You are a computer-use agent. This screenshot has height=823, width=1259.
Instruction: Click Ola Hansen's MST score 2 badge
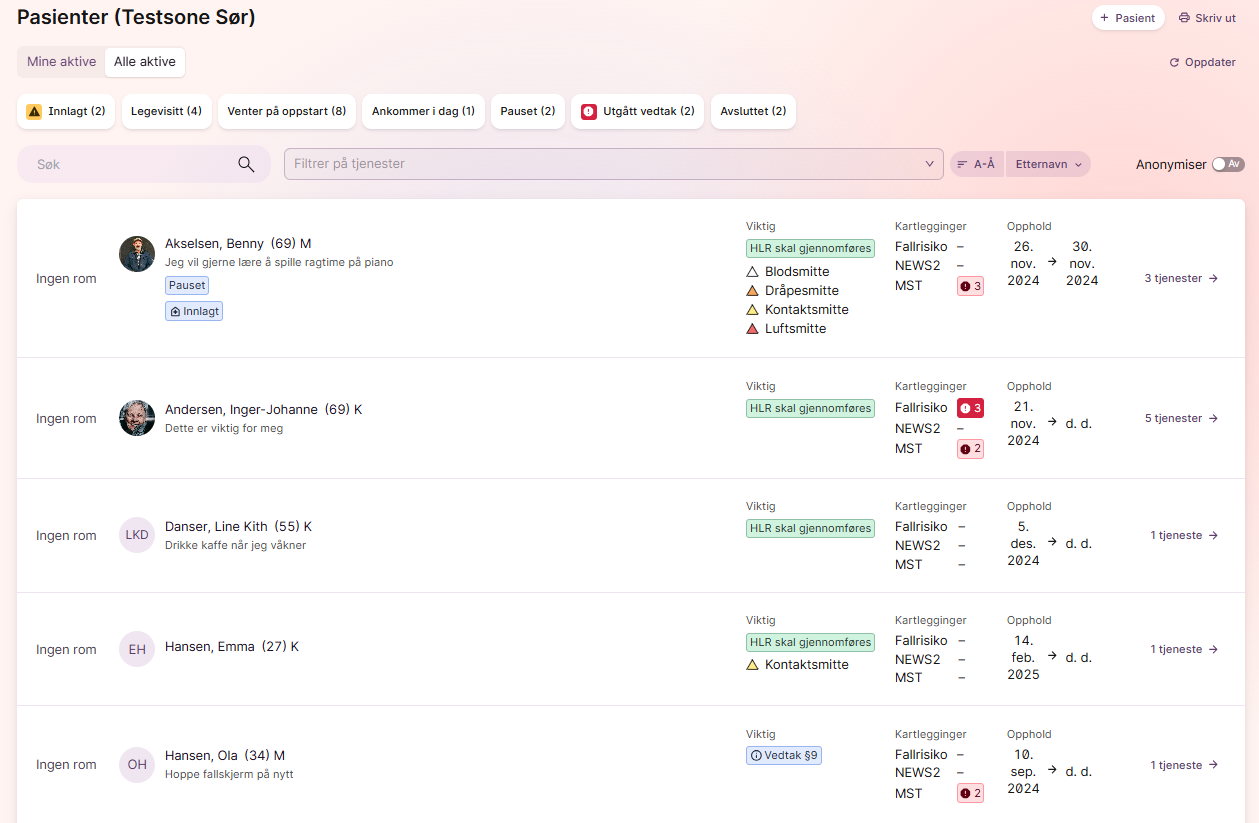[x=970, y=793]
